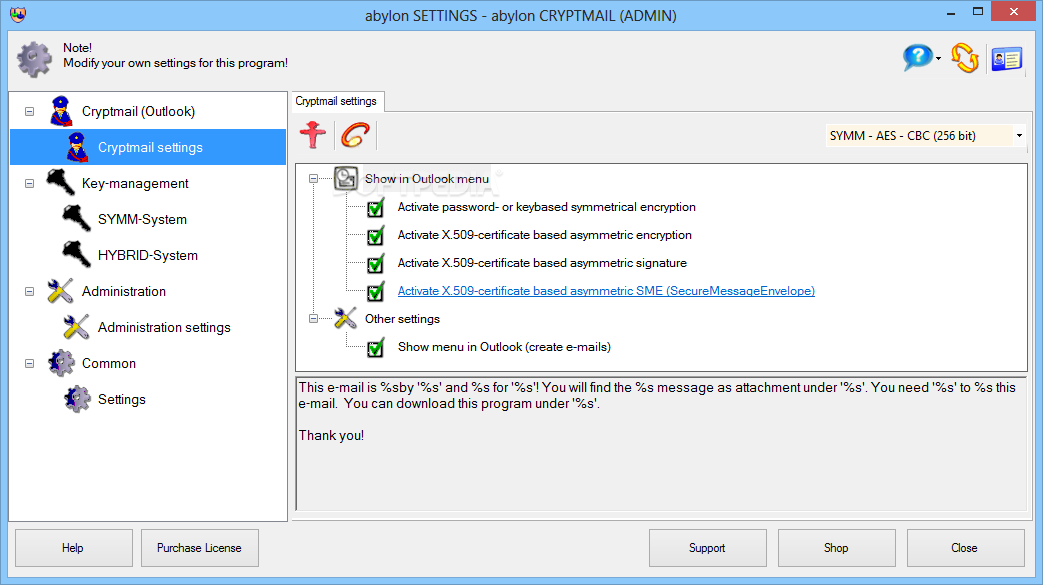Collapse the Key-management tree node
1043x585 pixels.
point(29,183)
